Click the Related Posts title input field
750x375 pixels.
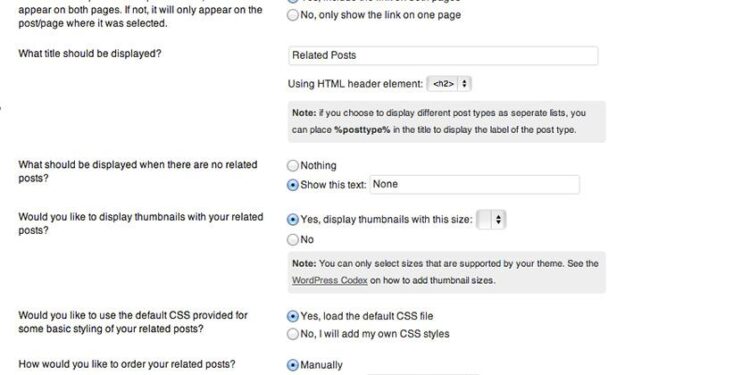pyautogui.click(x=443, y=55)
